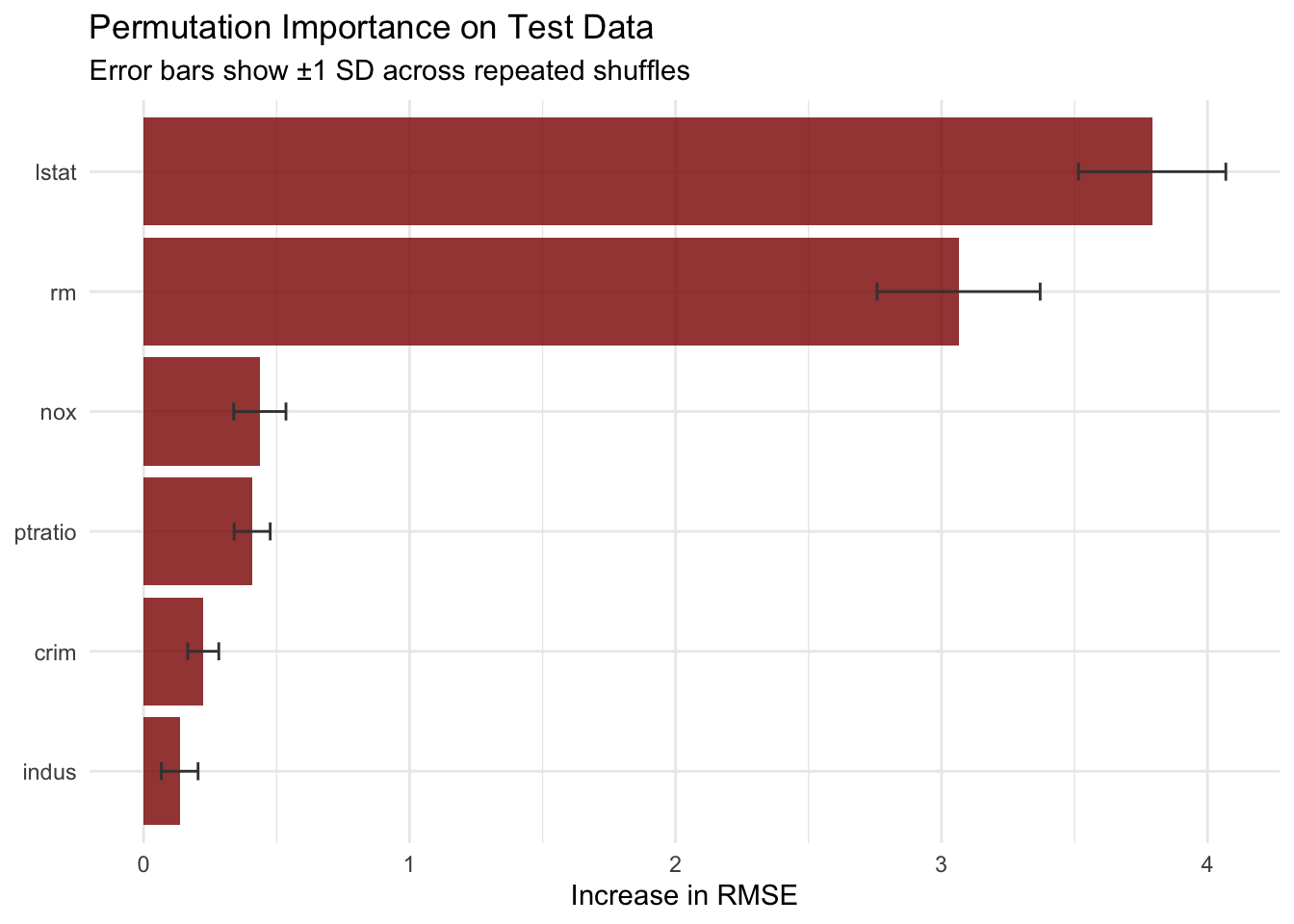Click the x-axis tick label 4

pyautogui.click(x=1206, y=864)
